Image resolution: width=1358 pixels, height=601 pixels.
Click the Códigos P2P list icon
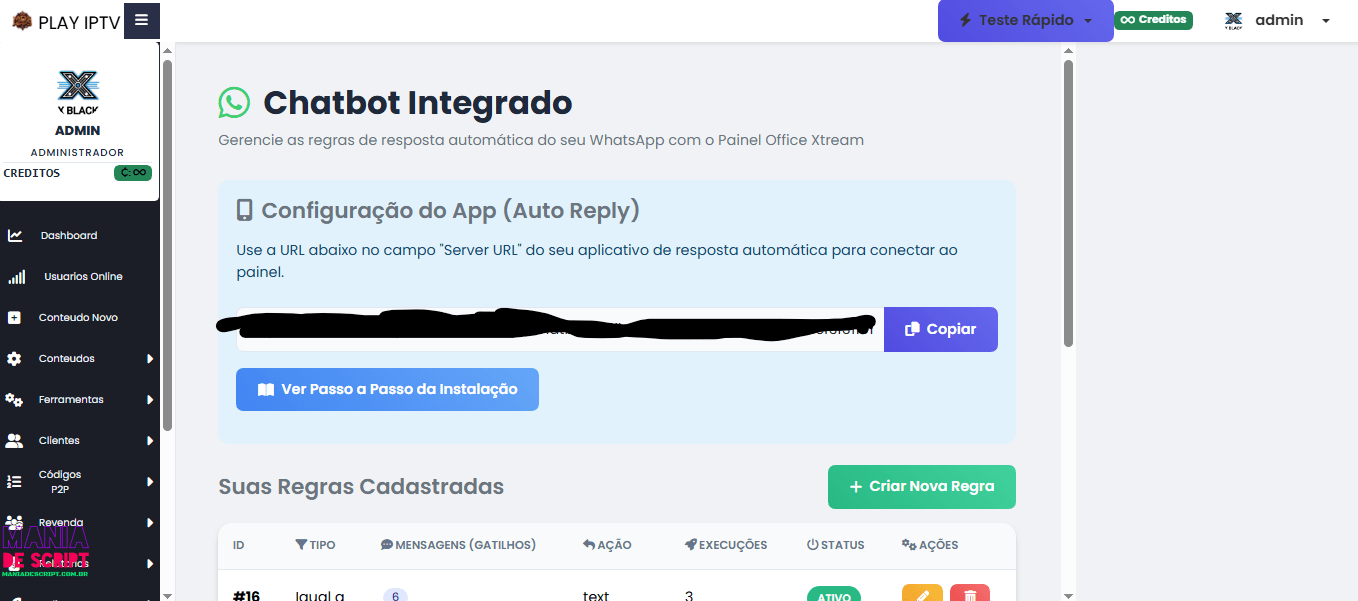14,482
